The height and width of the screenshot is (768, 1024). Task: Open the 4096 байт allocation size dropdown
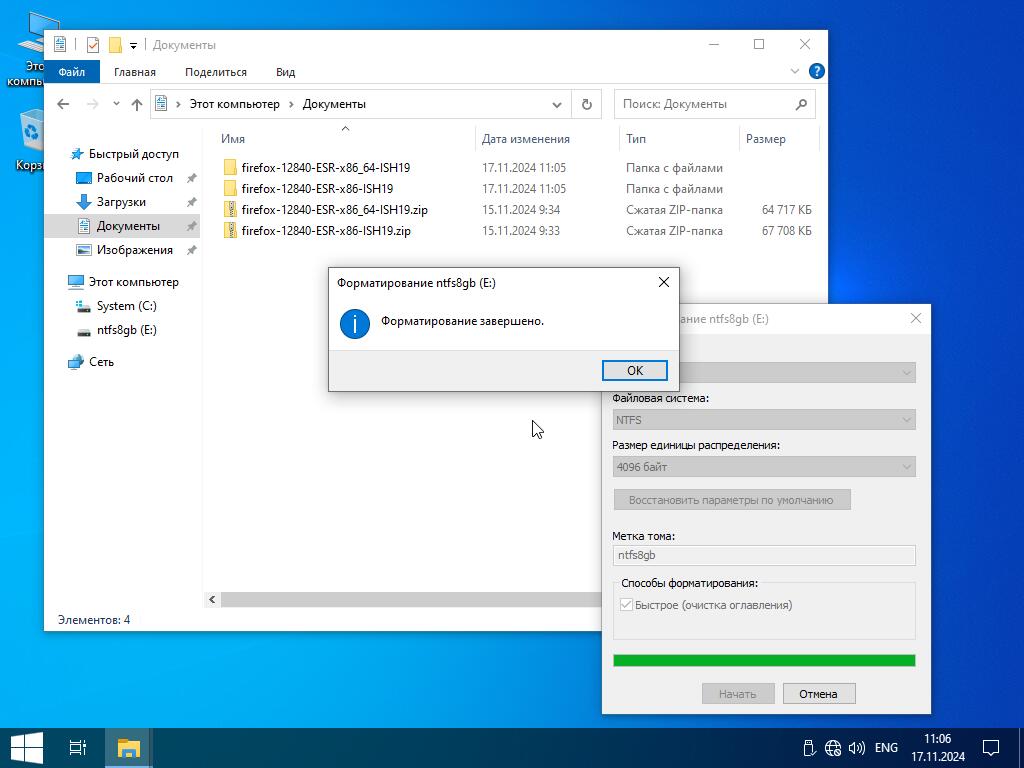coord(764,467)
